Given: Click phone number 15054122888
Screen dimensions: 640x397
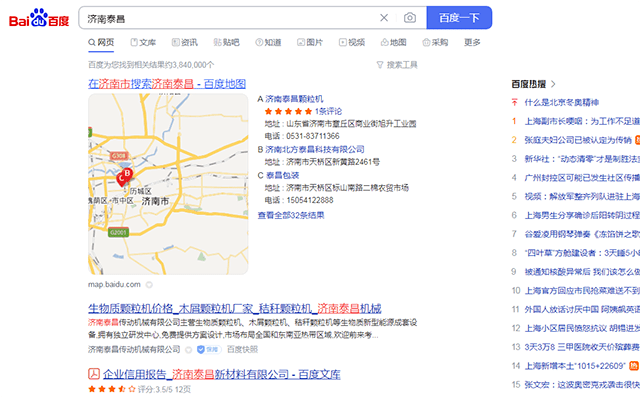Looking at the screenshot, I should point(310,200).
